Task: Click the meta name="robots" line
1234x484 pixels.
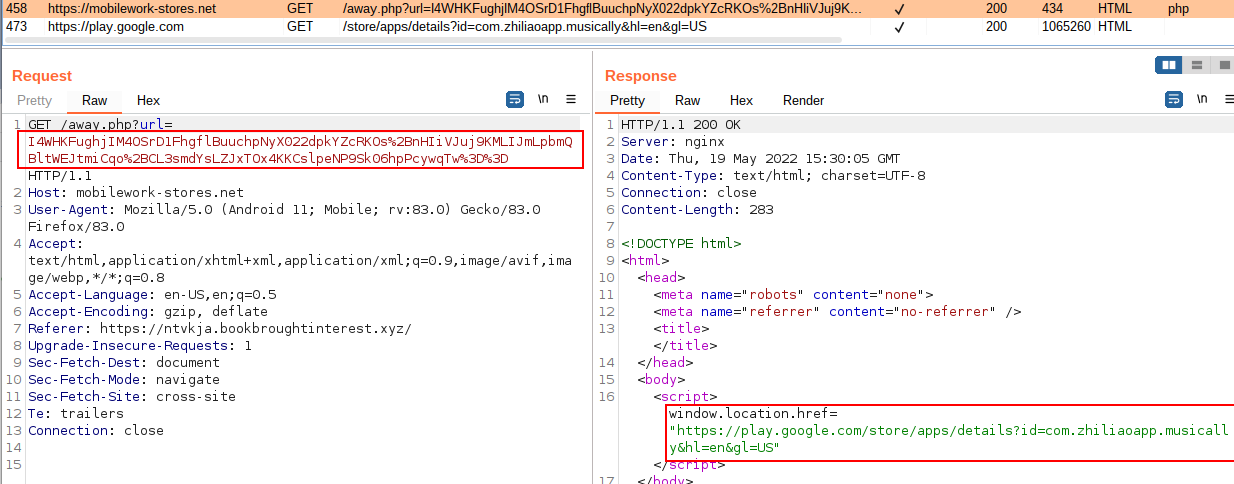Action: tap(793, 295)
